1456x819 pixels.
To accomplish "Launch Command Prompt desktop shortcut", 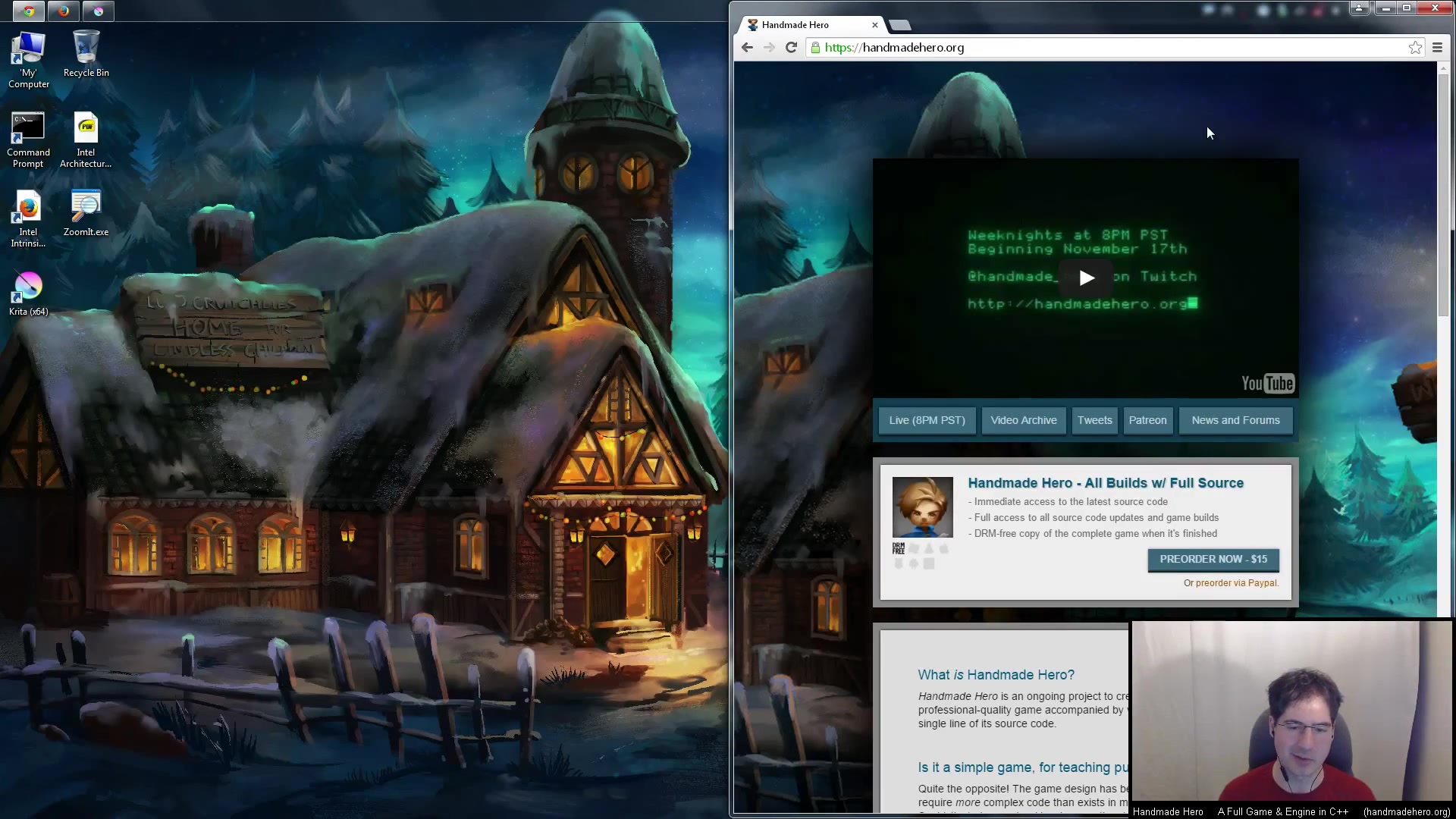I will [28, 140].
